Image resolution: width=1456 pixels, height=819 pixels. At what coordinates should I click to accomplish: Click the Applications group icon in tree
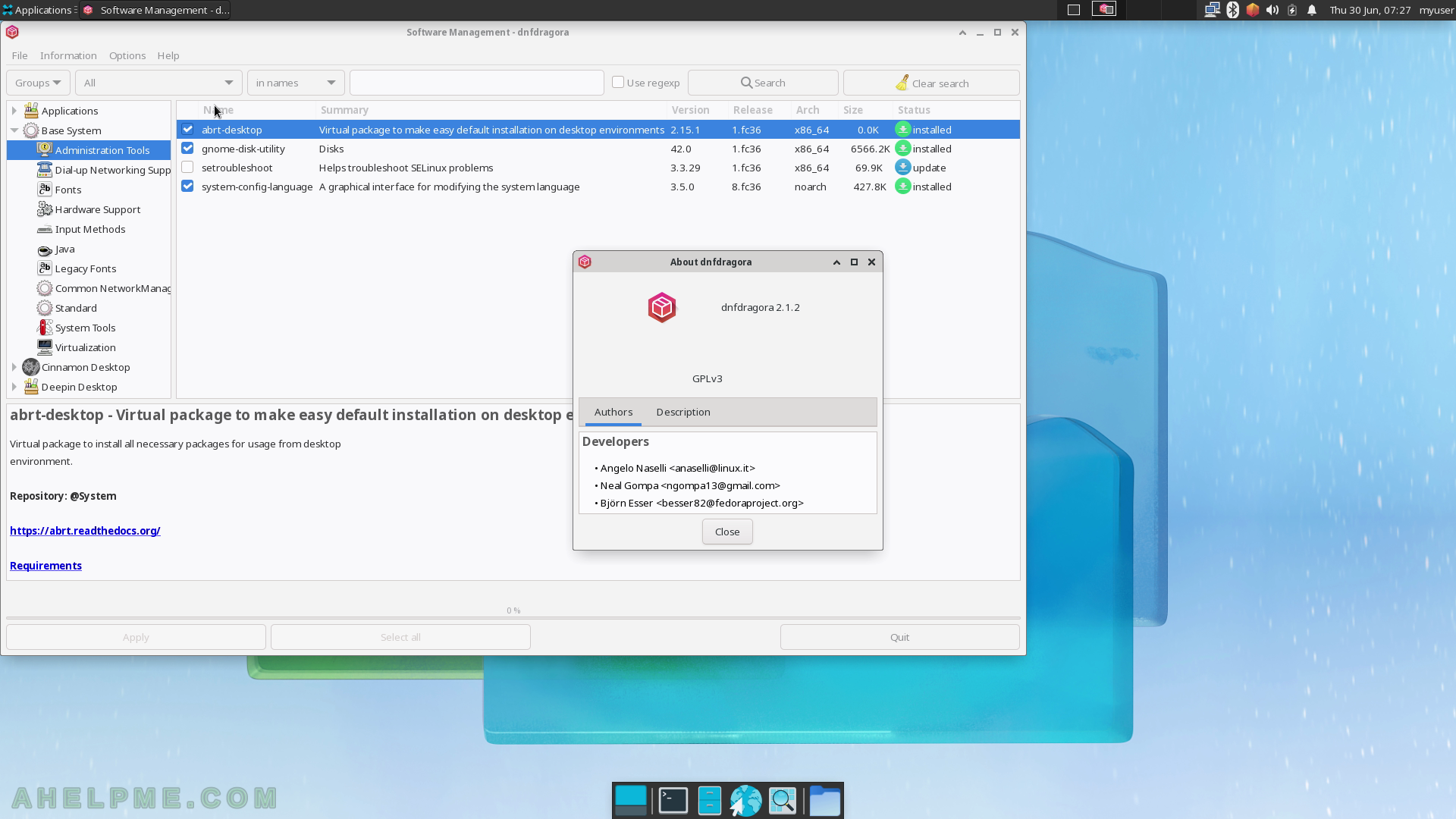pyautogui.click(x=31, y=111)
